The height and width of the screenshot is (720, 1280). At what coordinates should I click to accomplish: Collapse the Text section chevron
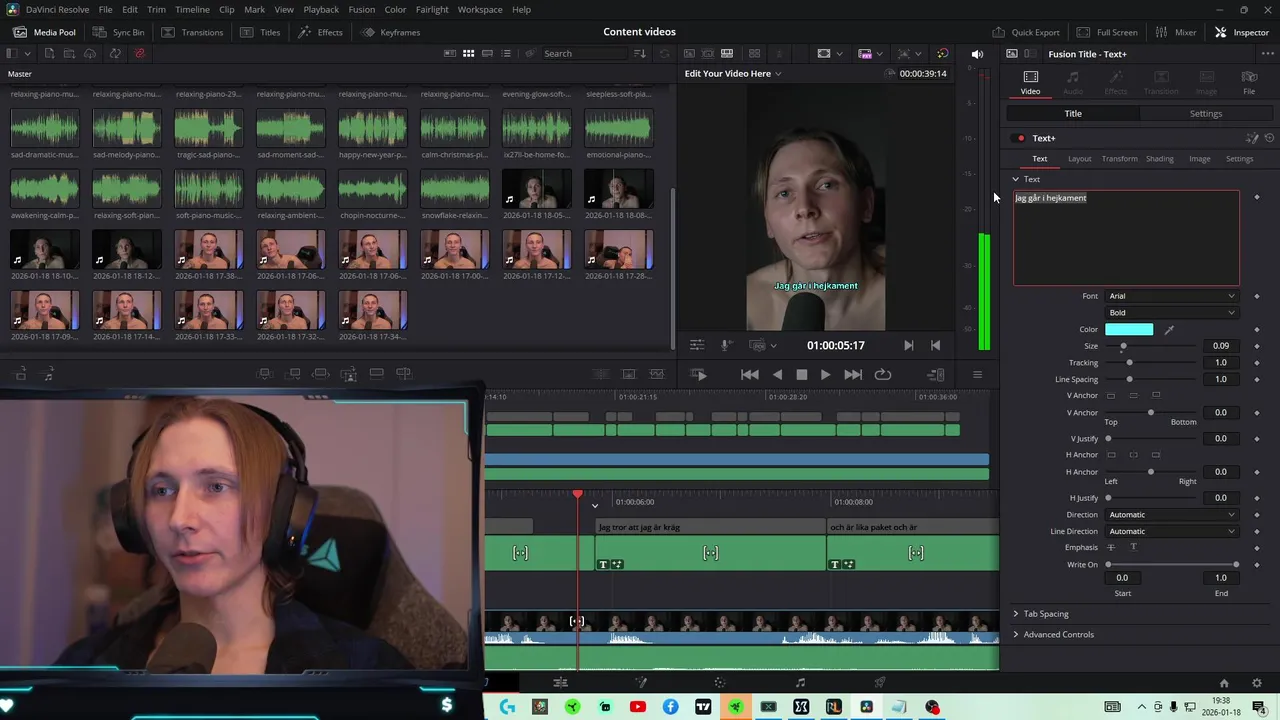coord(1015,179)
